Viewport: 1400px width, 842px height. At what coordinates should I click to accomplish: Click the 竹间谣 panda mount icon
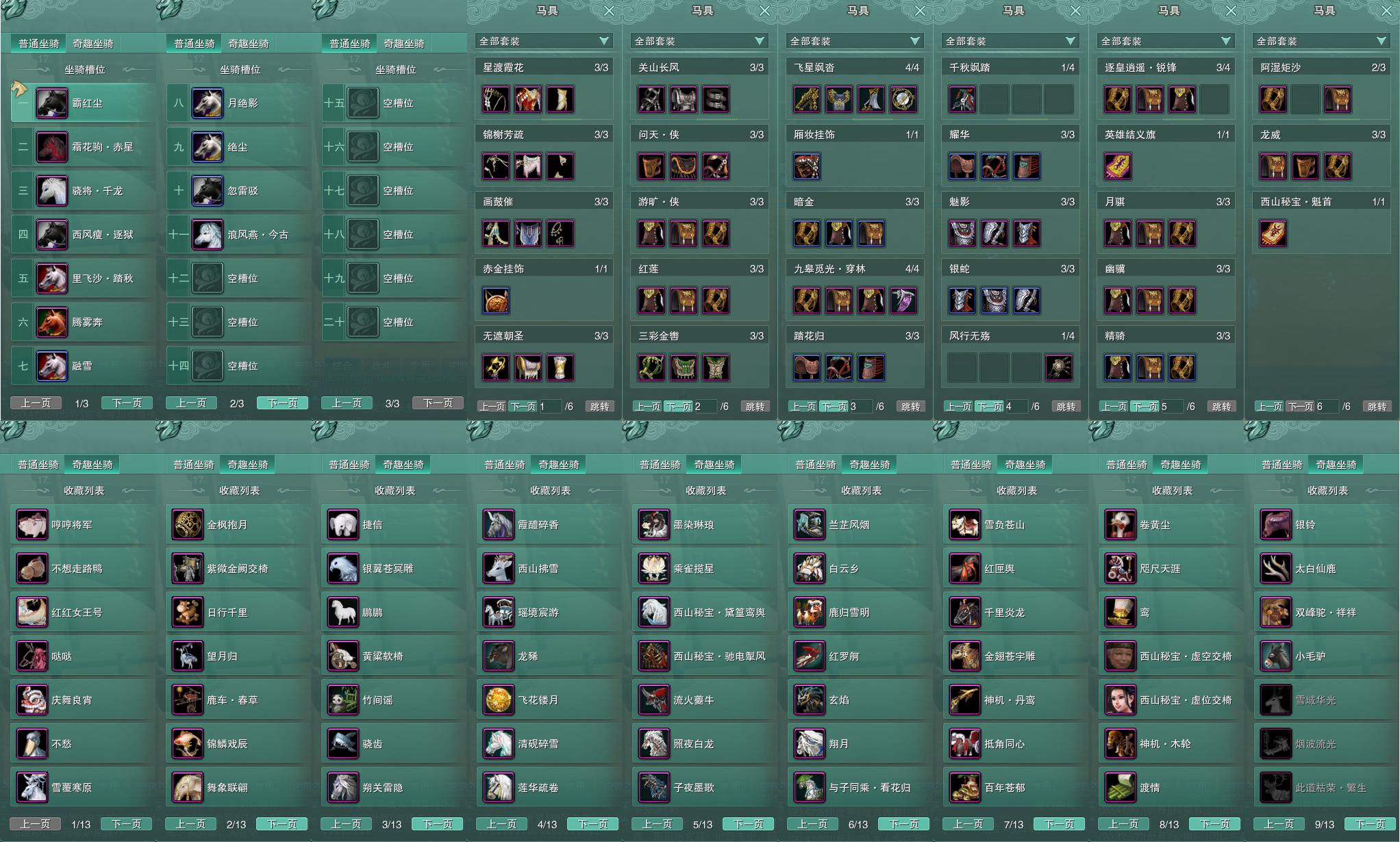[x=342, y=700]
